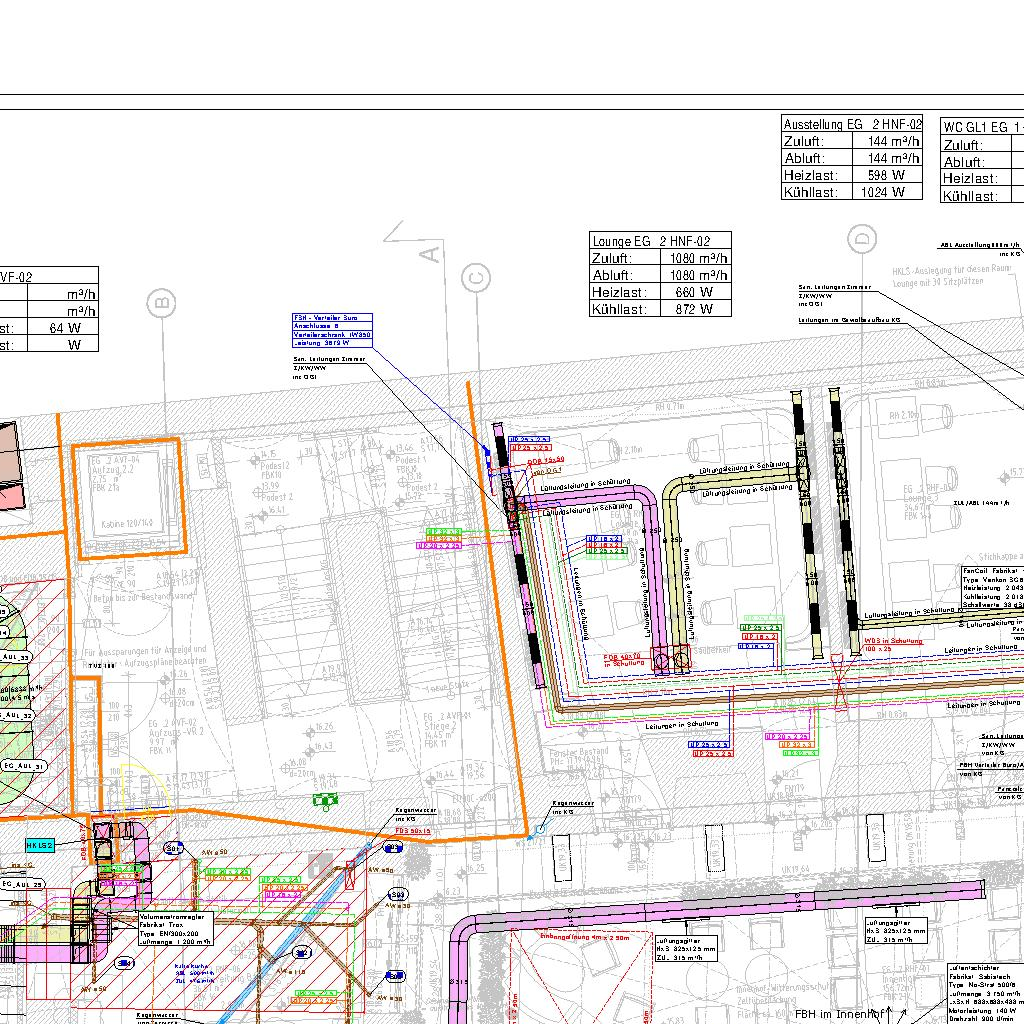Select the grid axis bubble C
The height and width of the screenshot is (1024, 1024).
pyautogui.click(x=476, y=278)
